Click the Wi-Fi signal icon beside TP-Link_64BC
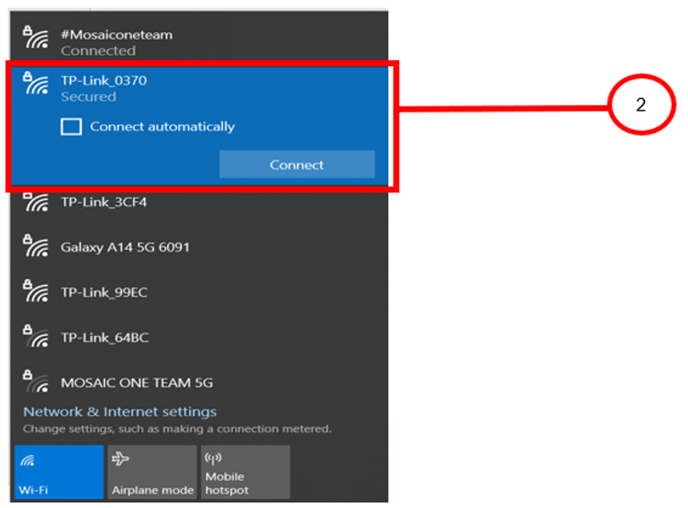This screenshot has width=688, height=508. (36, 336)
